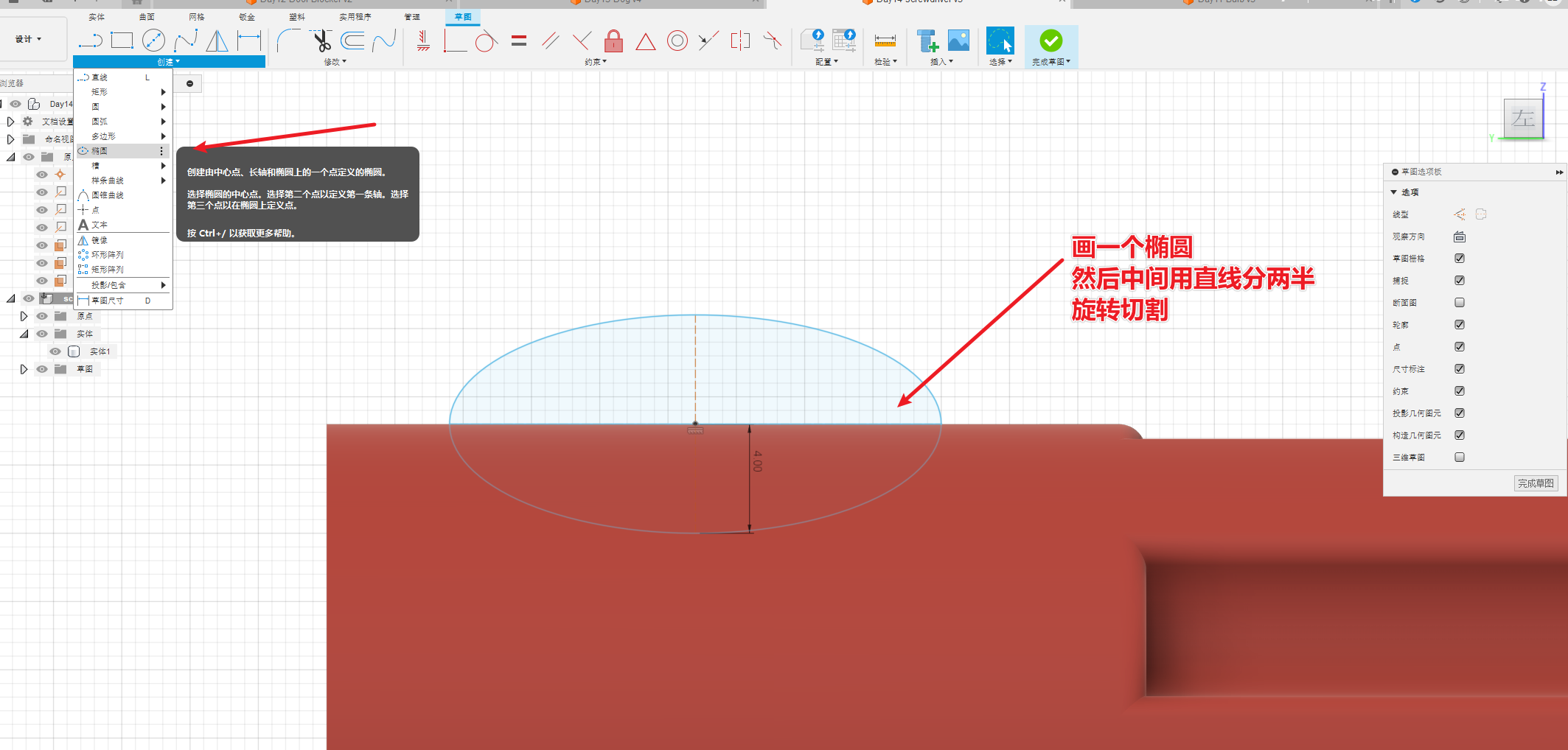Toggle the 三维草图 checkbox

[x=1459, y=458]
